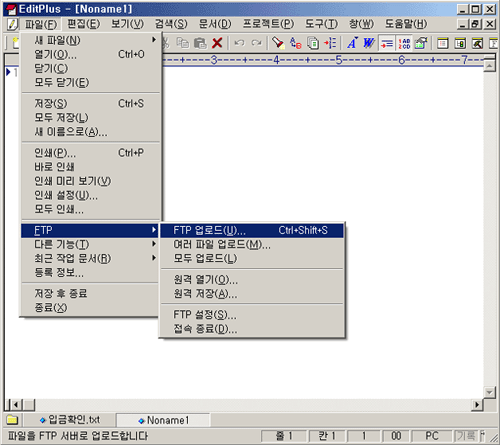Open the 파일(F) menu

click(x=41, y=24)
